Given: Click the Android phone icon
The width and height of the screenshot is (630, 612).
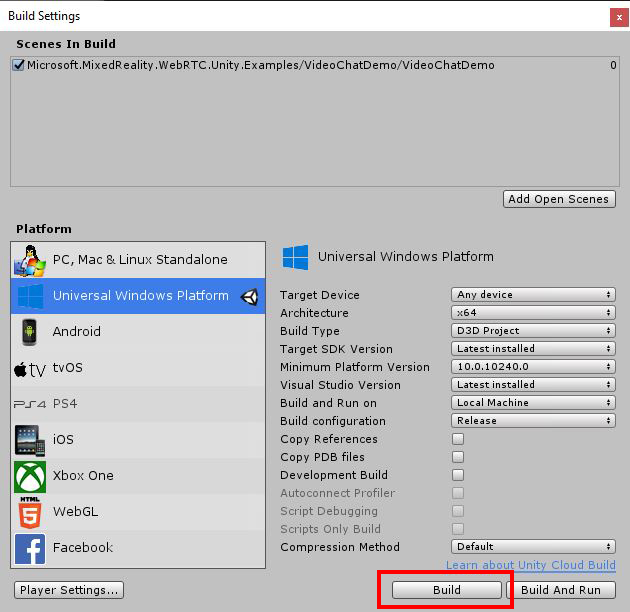Looking at the screenshot, I should (x=29, y=332).
